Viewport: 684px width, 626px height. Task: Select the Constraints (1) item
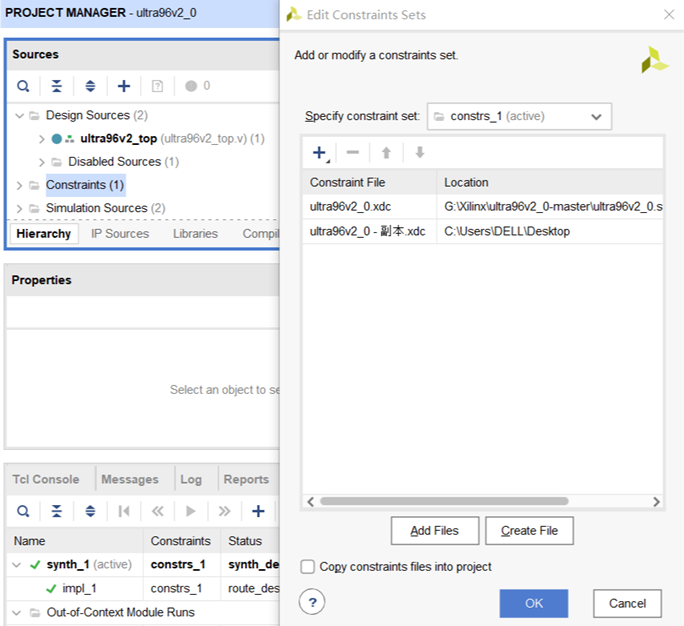pos(85,185)
